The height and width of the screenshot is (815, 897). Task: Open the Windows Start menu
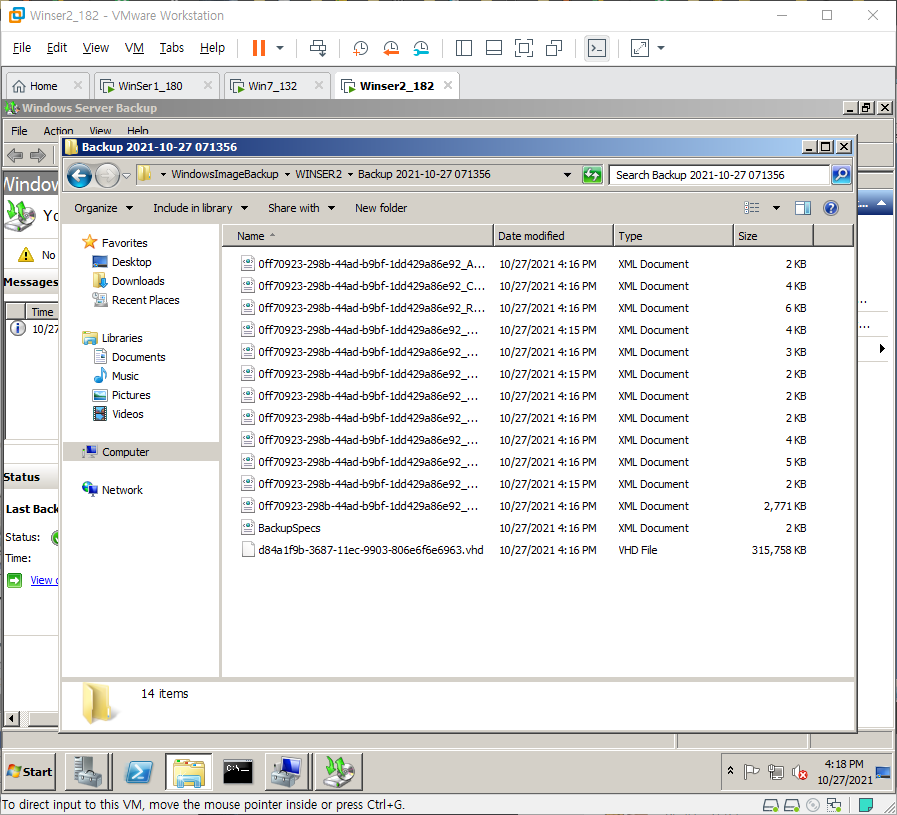pyautogui.click(x=30, y=772)
